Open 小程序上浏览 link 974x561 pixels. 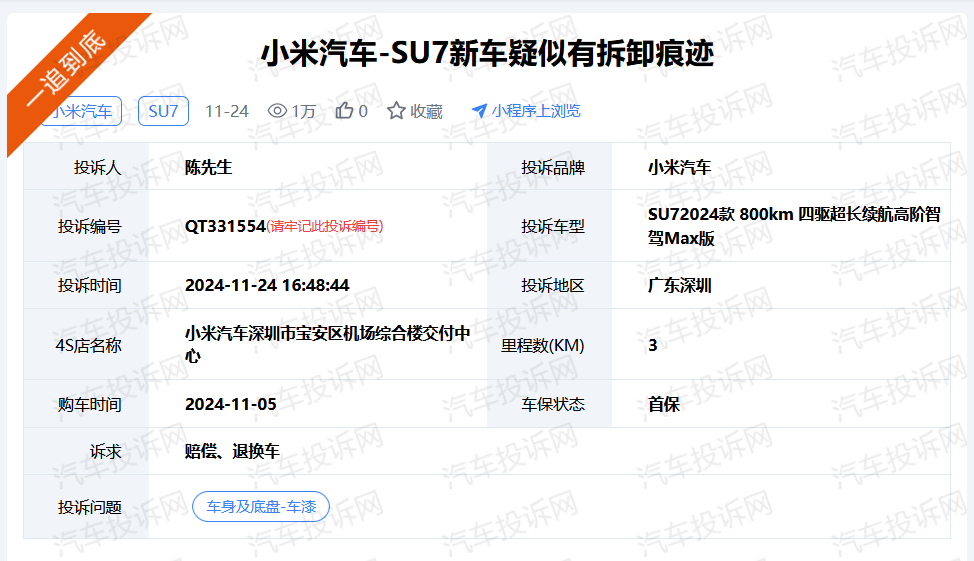536,111
